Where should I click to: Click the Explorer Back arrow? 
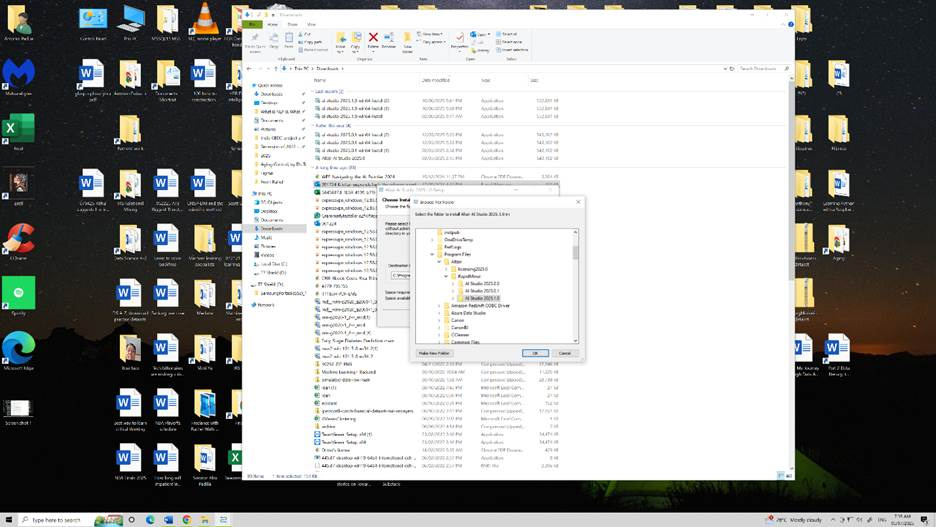coord(250,69)
